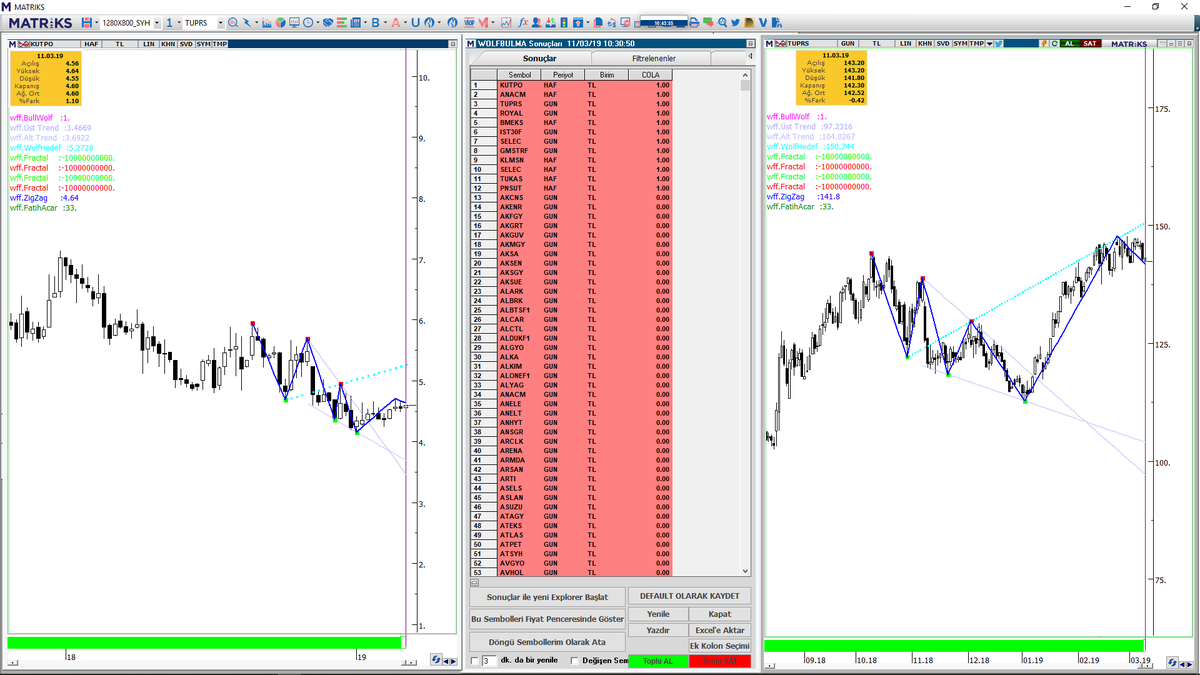Click the user profile toolbar icon
1200x675 pixels.
point(537,23)
